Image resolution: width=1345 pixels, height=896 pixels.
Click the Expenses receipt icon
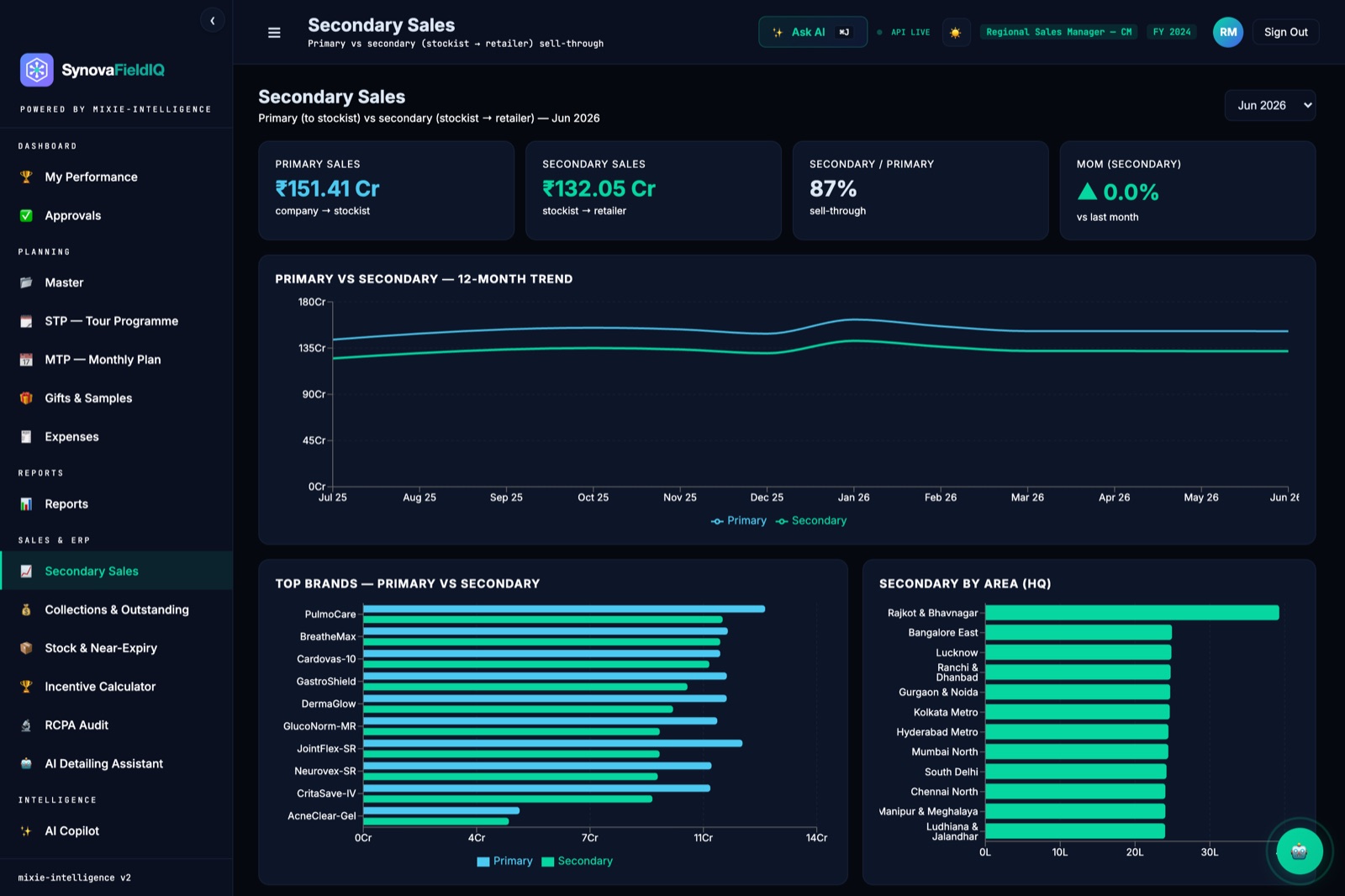pos(26,437)
